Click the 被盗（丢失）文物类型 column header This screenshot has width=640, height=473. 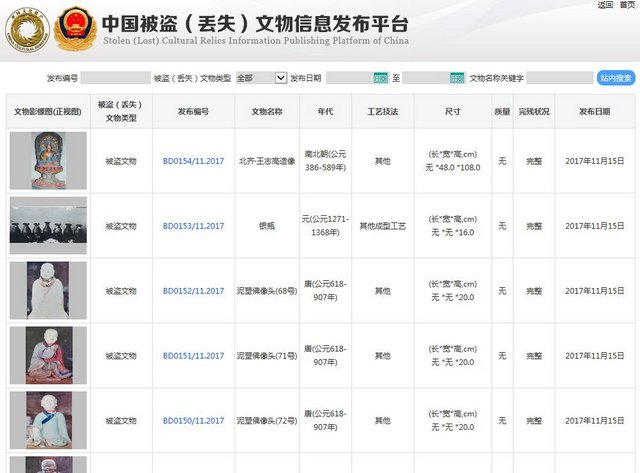(x=121, y=111)
